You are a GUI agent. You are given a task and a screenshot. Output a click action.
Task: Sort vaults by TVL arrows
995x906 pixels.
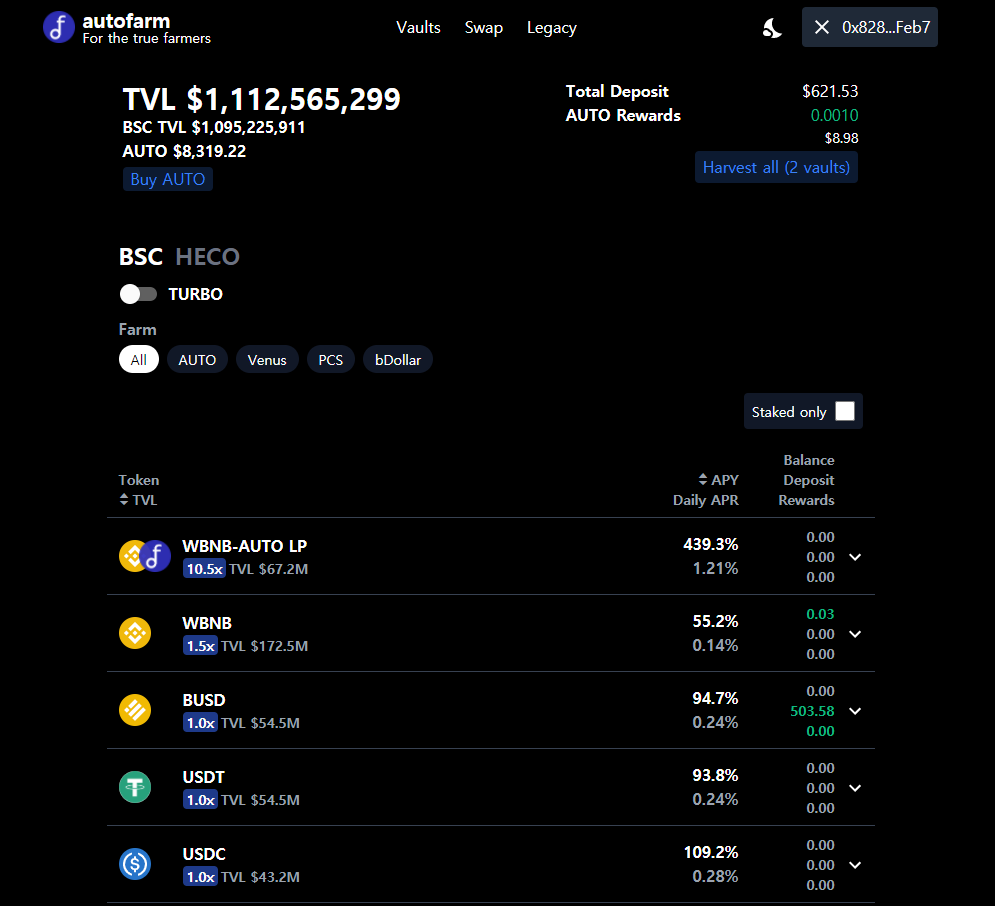click(124, 499)
